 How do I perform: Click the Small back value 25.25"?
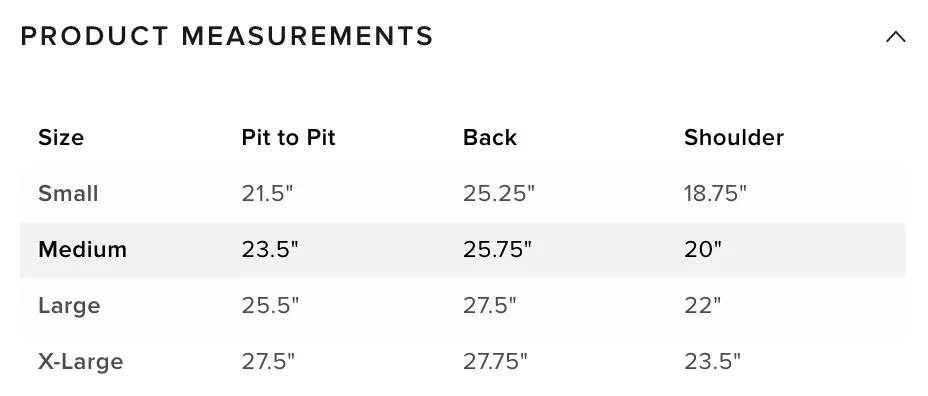click(498, 194)
